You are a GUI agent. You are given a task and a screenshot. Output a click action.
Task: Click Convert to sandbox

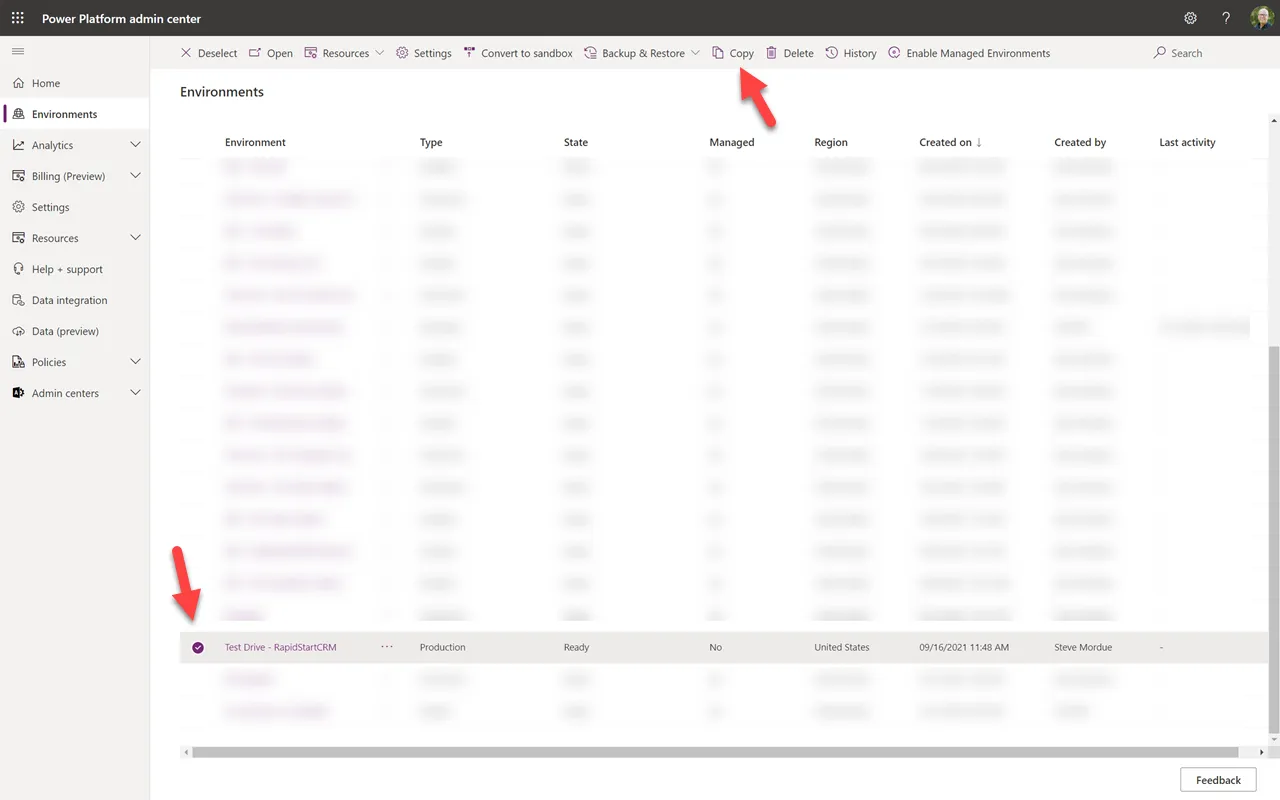click(x=518, y=53)
